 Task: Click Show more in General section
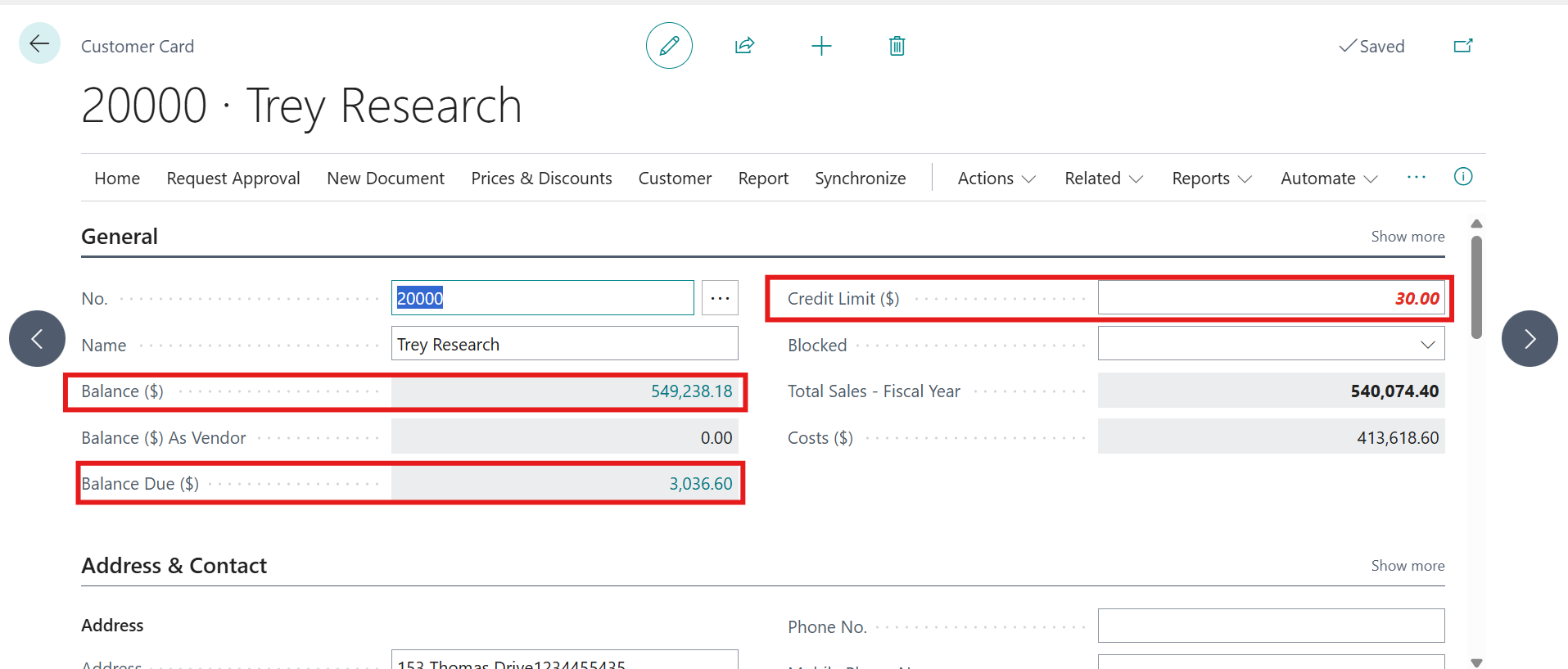coord(1408,237)
